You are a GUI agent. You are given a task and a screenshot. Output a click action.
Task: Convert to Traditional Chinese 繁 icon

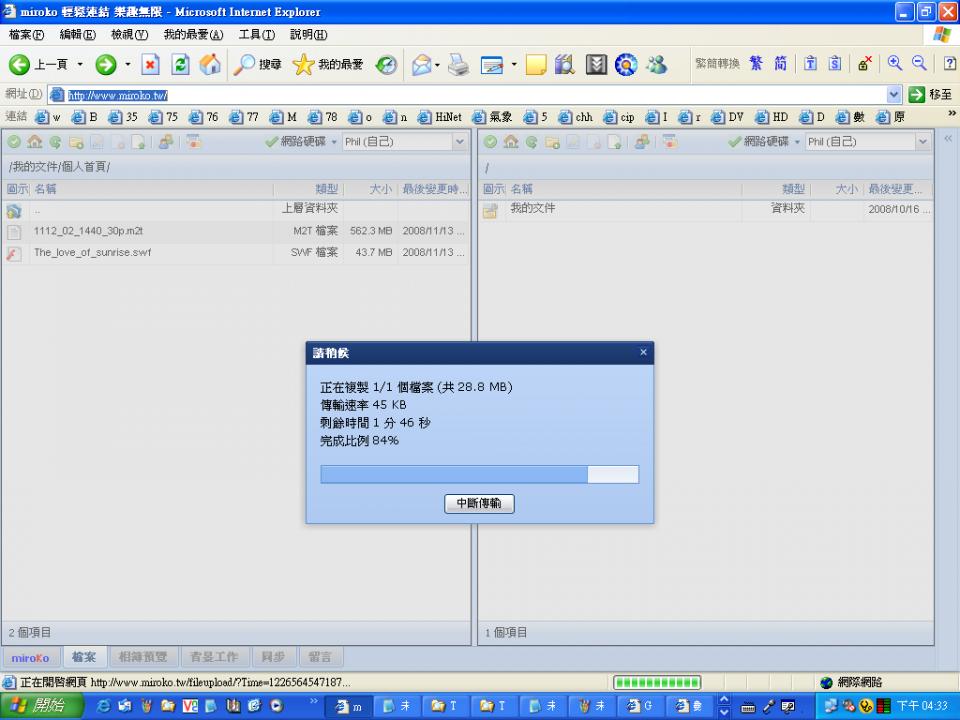tap(756, 63)
